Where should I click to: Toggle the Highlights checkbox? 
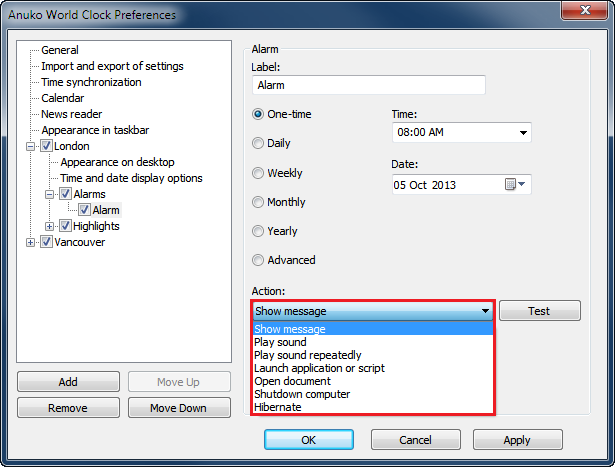pyautogui.click(x=66, y=226)
